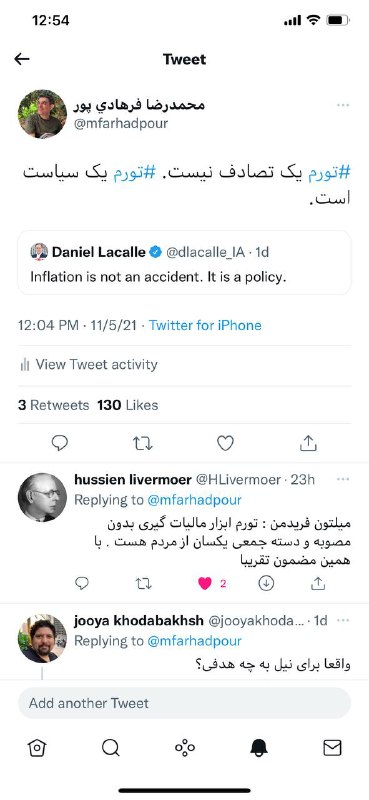This screenshot has height=800, width=369.
Task: Unlike hussien livermoer's reply
Action: click(x=205, y=584)
